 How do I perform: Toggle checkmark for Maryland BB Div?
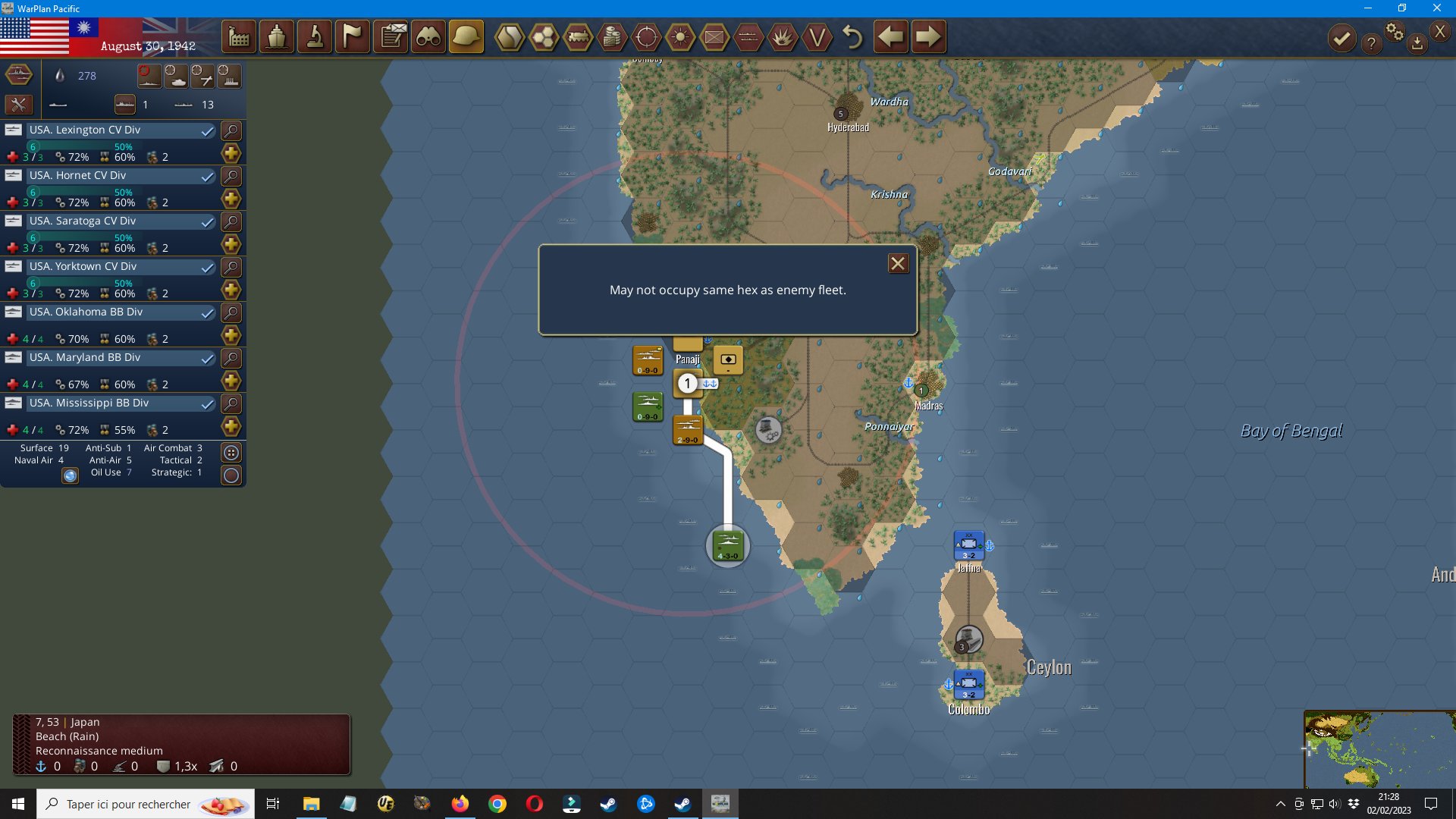(207, 359)
